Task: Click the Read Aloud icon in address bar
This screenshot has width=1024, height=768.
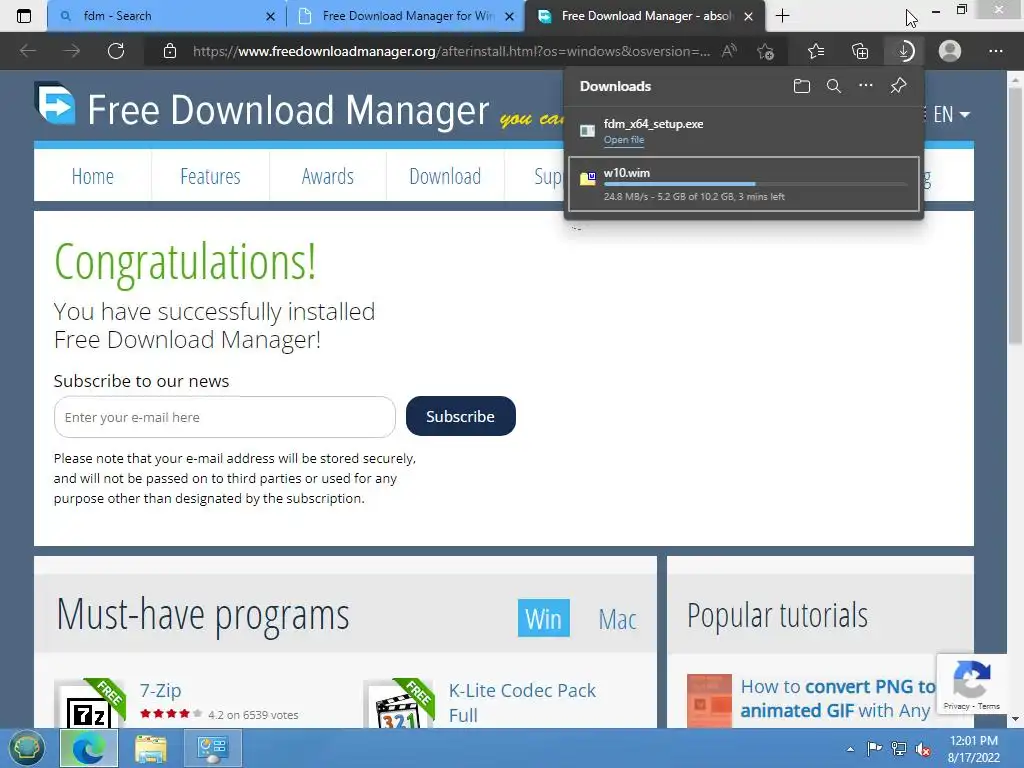Action: [x=729, y=51]
